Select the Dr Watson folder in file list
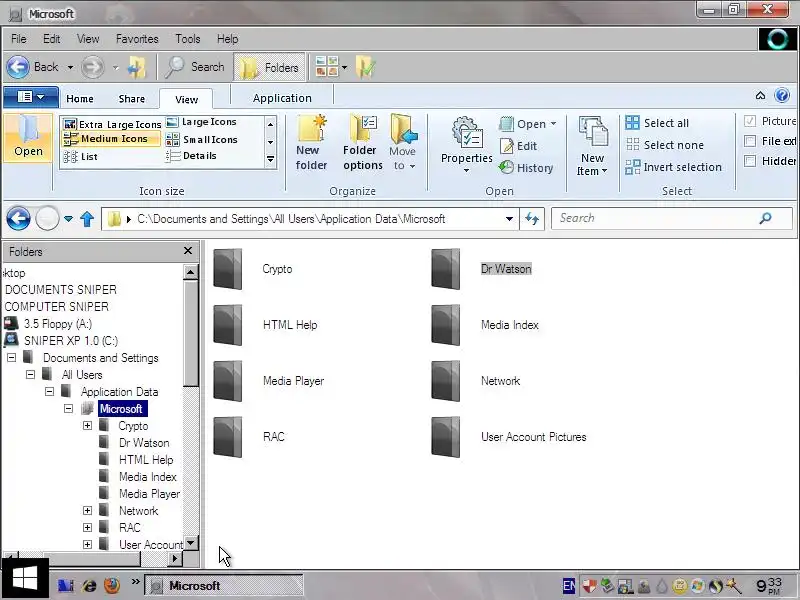 pos(506,269)
